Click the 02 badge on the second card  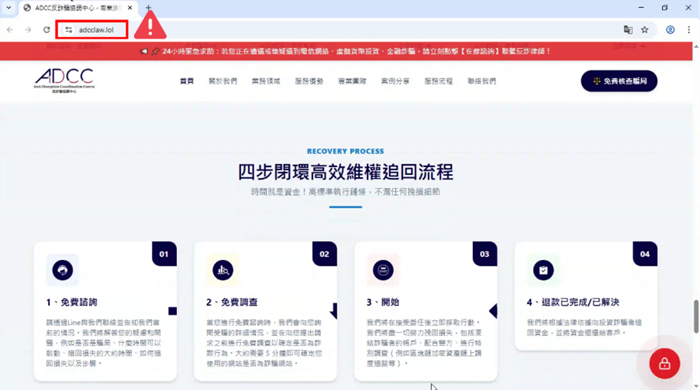pos(325,254)
